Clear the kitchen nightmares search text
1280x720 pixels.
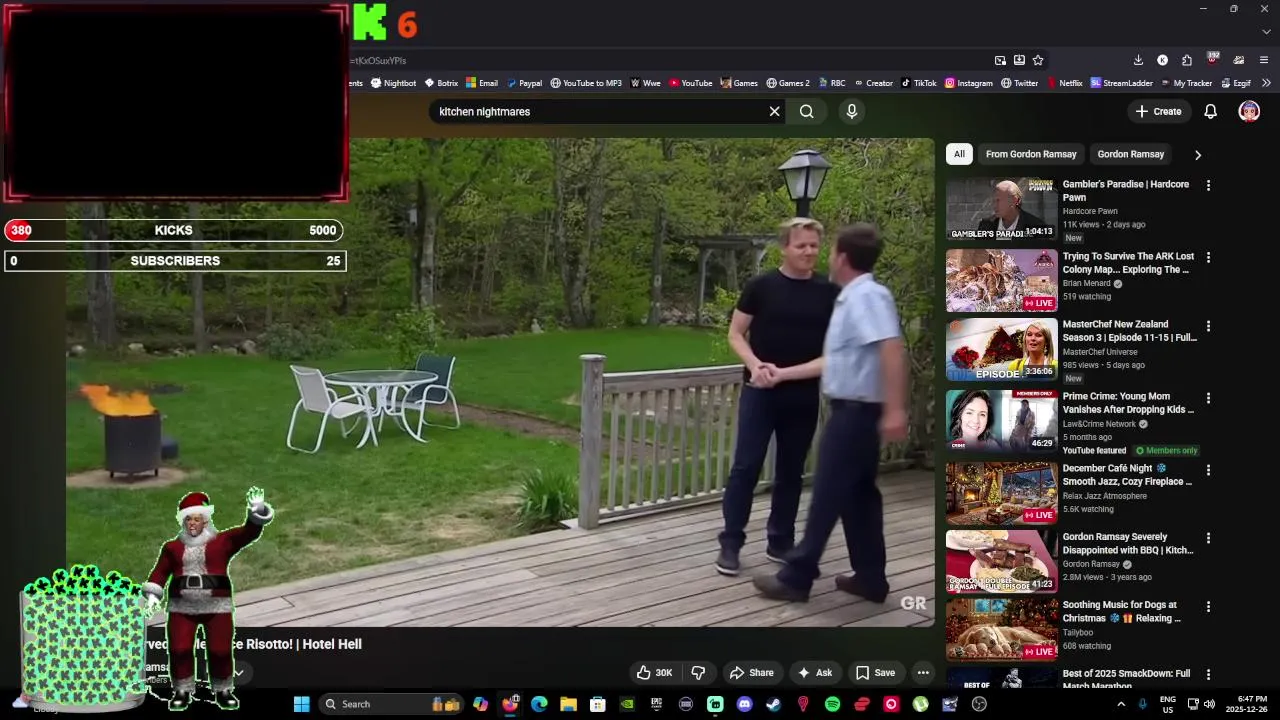click(774, 111)
